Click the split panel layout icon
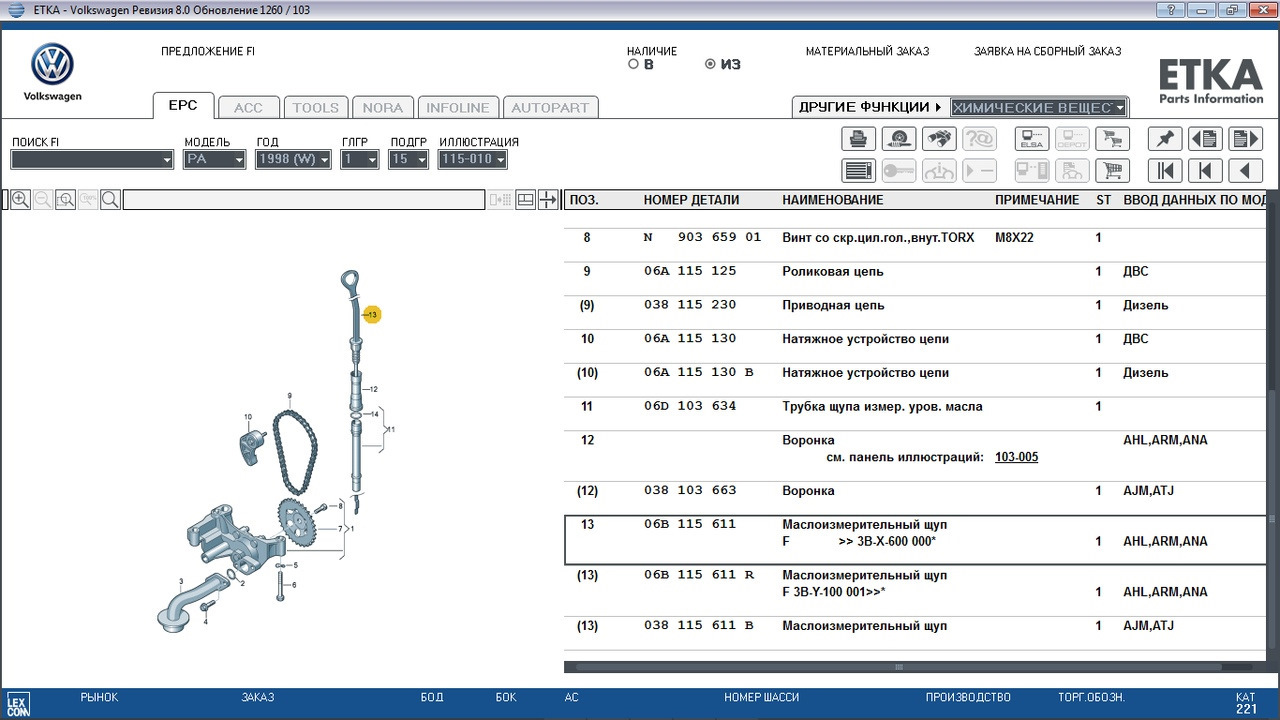Screen dimensions: 1280x720 (526, 200)
